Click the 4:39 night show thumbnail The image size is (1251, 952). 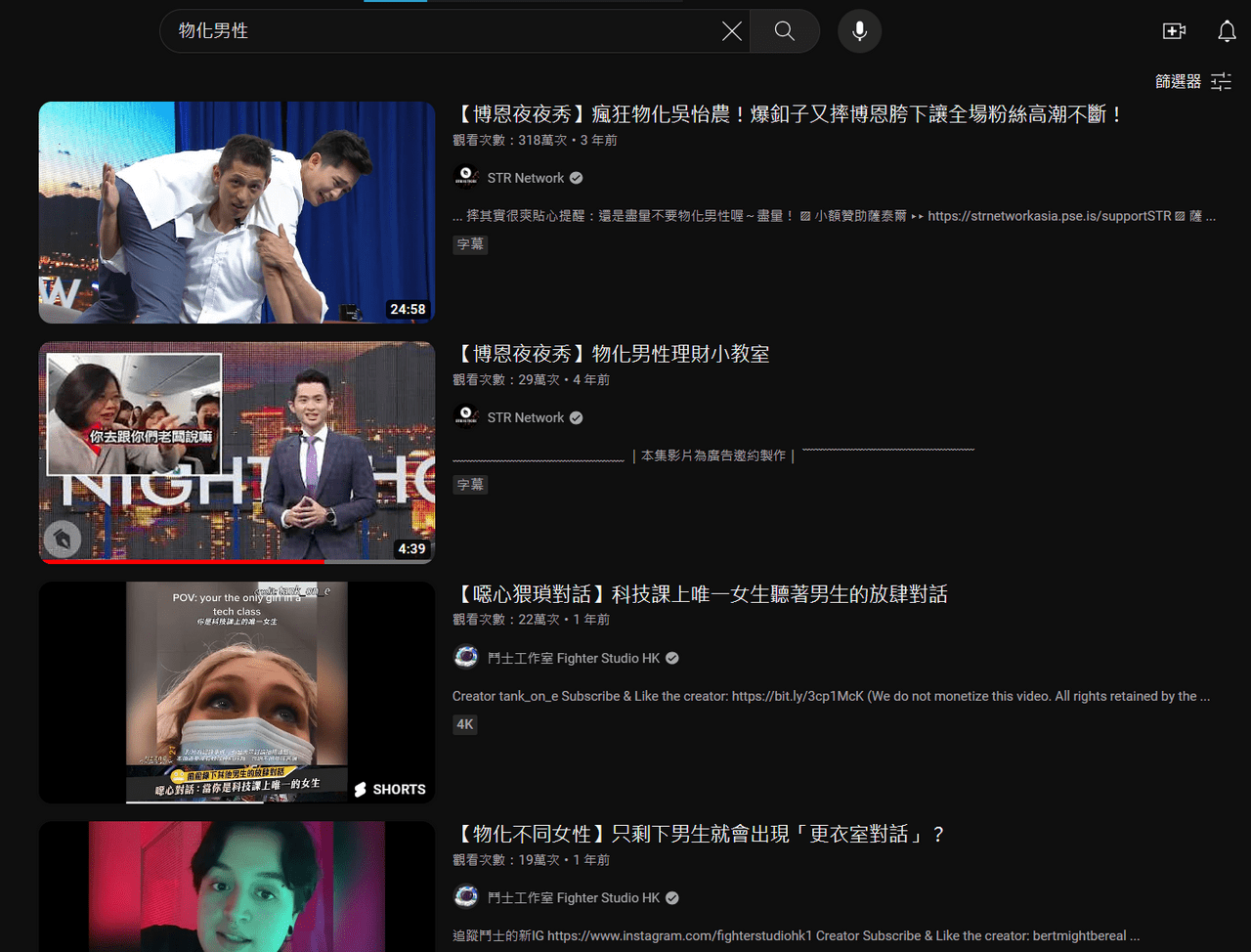pos(237,453)
